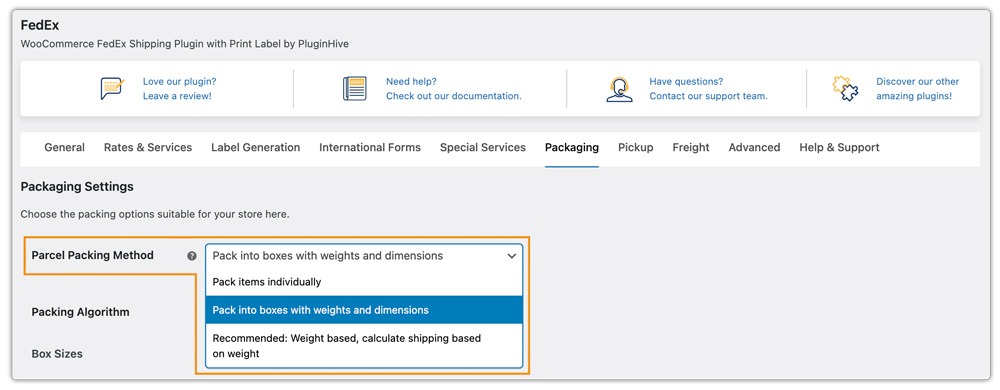
Task: Open Discover our other amazing plugins link
Action: point(917,89)
